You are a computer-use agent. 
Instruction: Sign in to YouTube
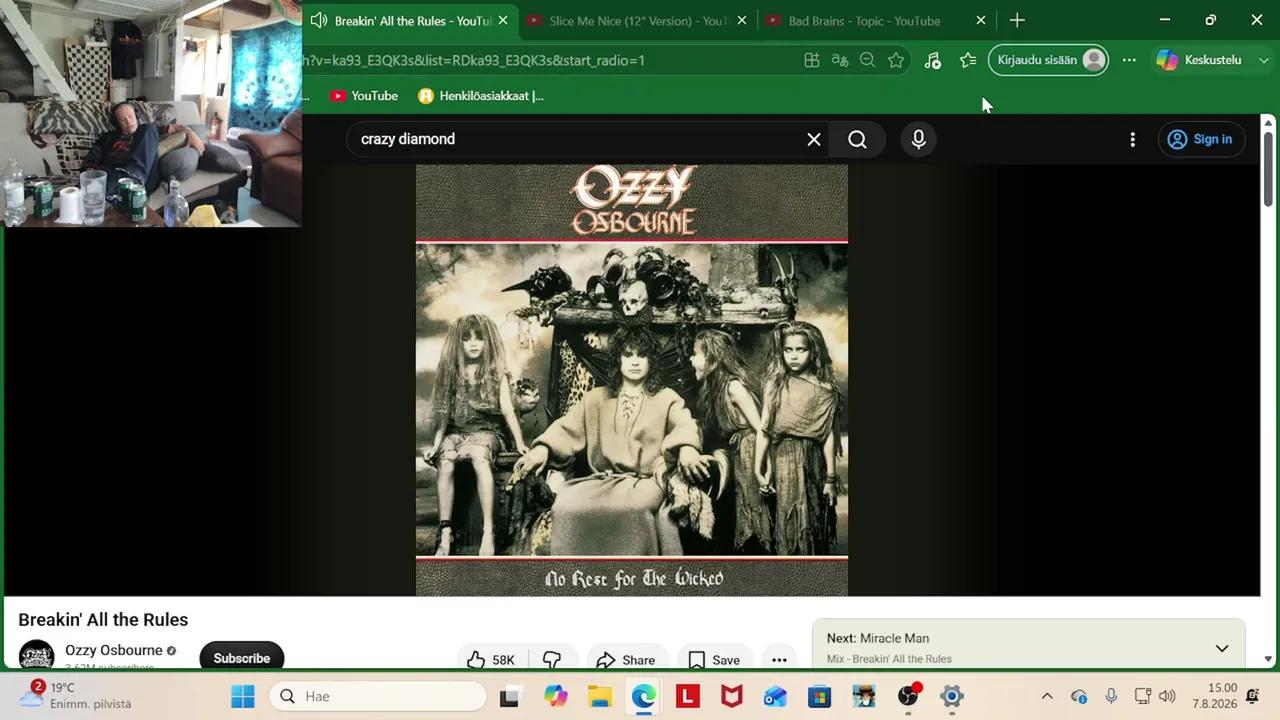coord(1200,139)
